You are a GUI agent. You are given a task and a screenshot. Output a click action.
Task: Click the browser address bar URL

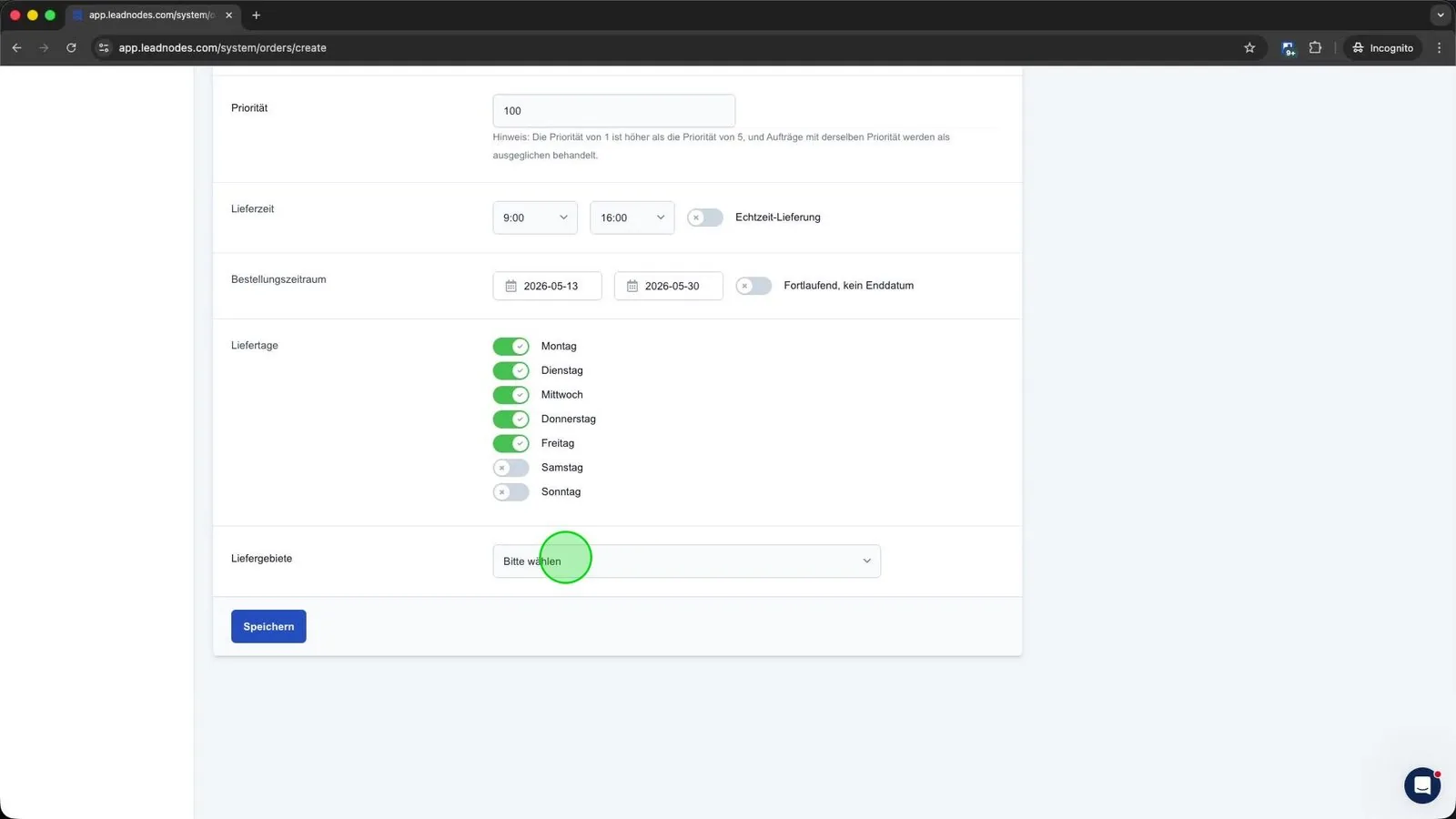click(222, 47)
